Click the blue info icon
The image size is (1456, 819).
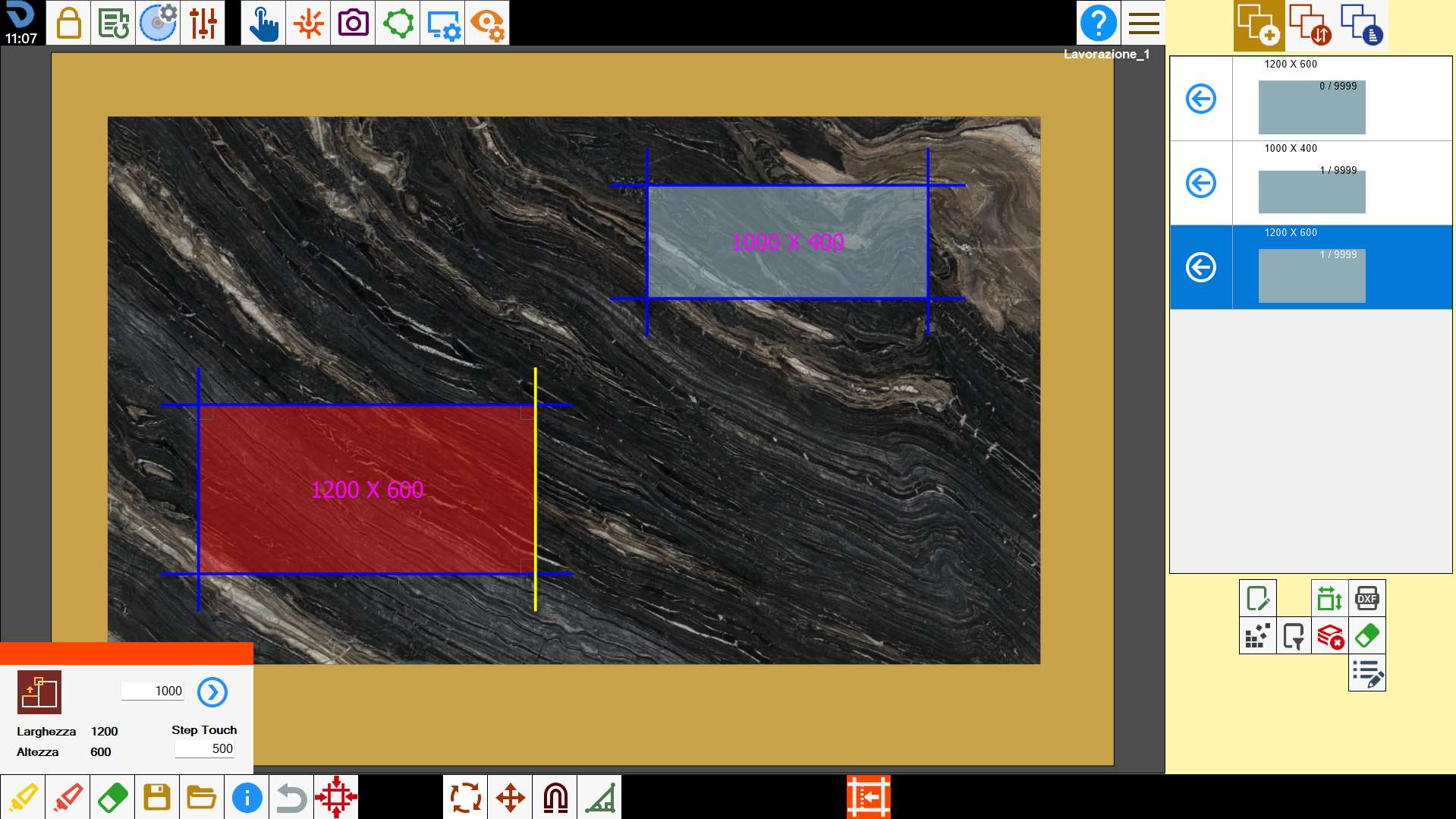pos(247,797)
